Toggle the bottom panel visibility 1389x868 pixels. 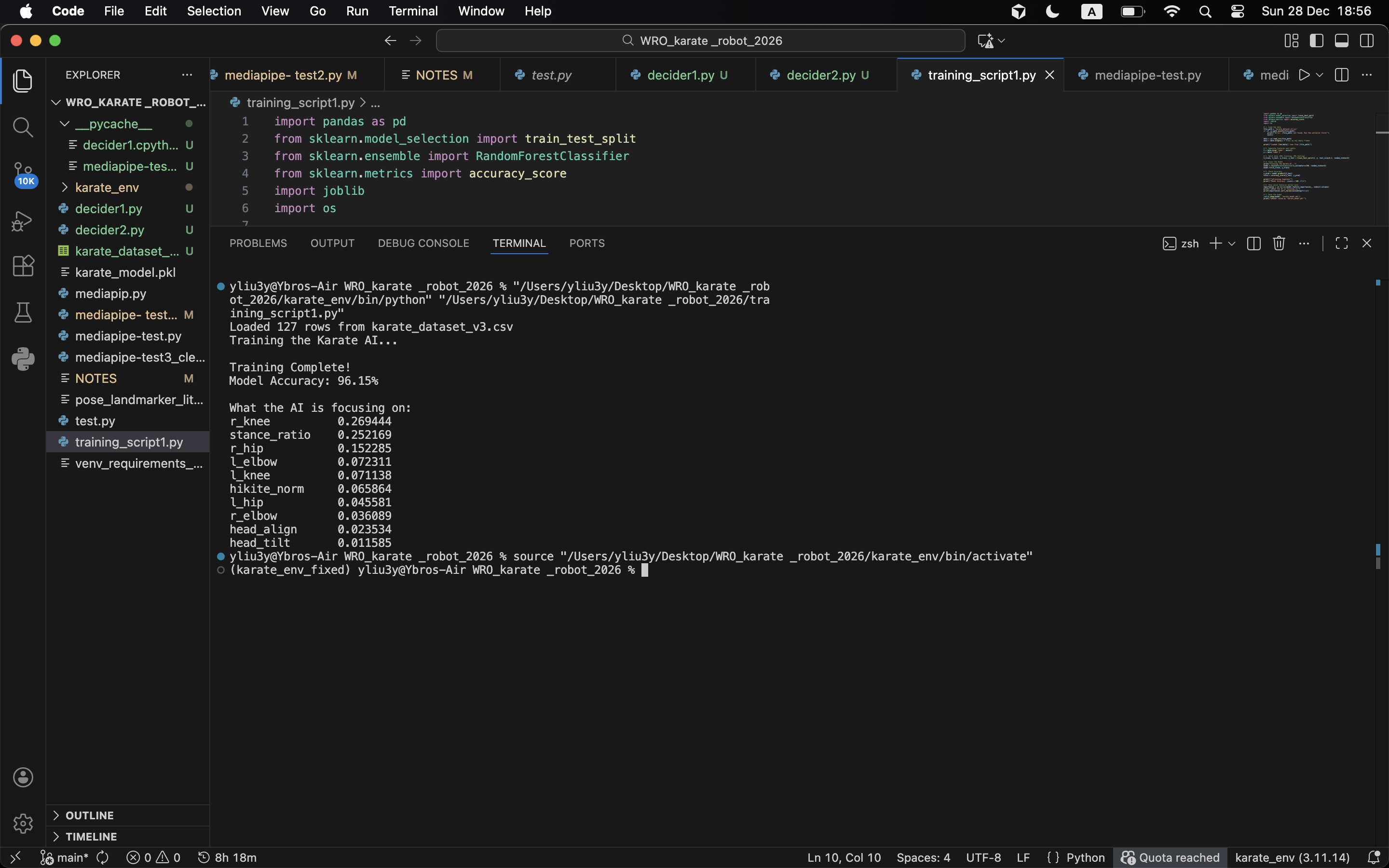(x=1341, y=41)
